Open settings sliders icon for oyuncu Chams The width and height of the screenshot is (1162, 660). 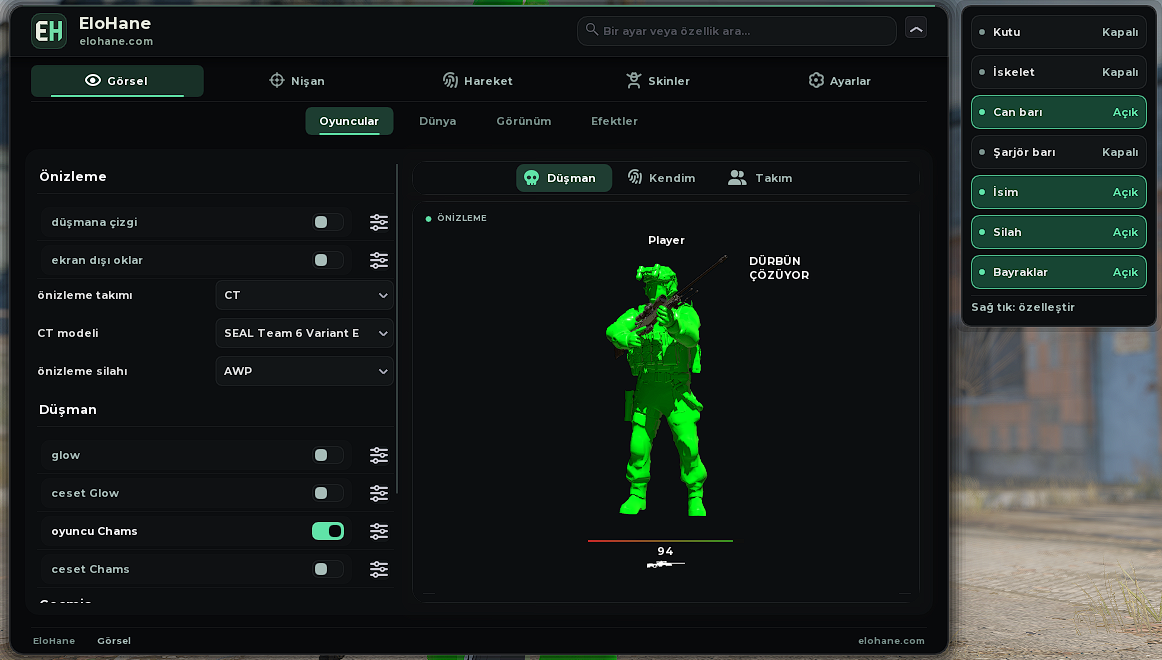pyautogui.click(x=379, y=531)
